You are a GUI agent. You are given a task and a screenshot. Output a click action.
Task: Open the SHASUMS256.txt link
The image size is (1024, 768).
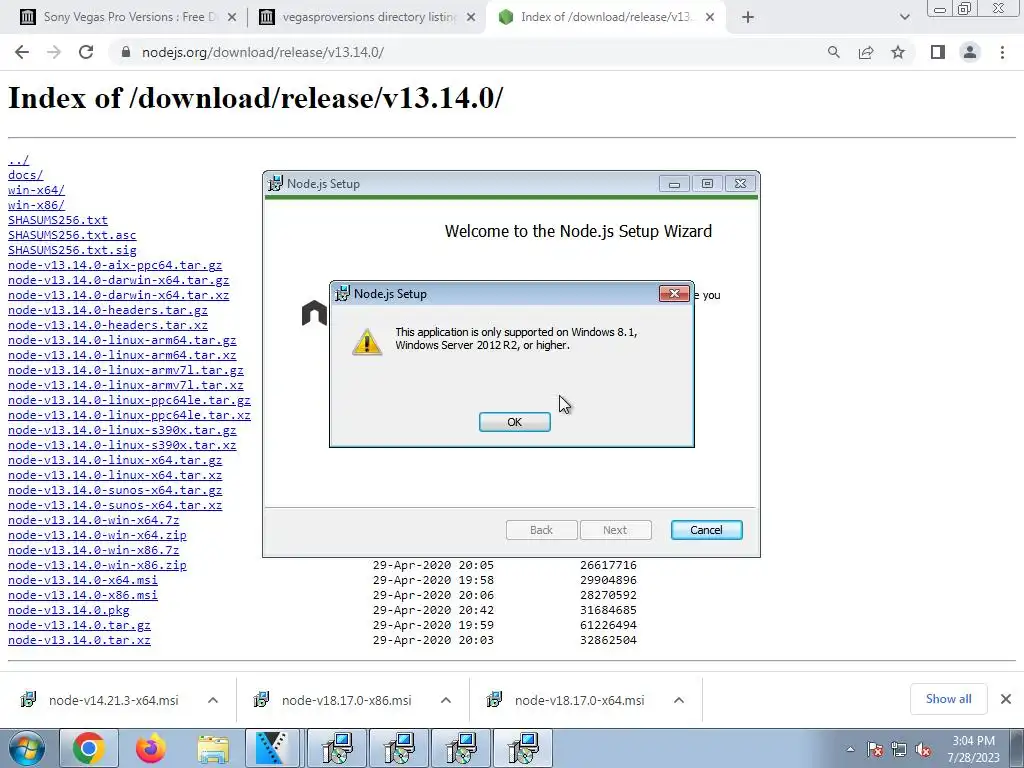57,220
